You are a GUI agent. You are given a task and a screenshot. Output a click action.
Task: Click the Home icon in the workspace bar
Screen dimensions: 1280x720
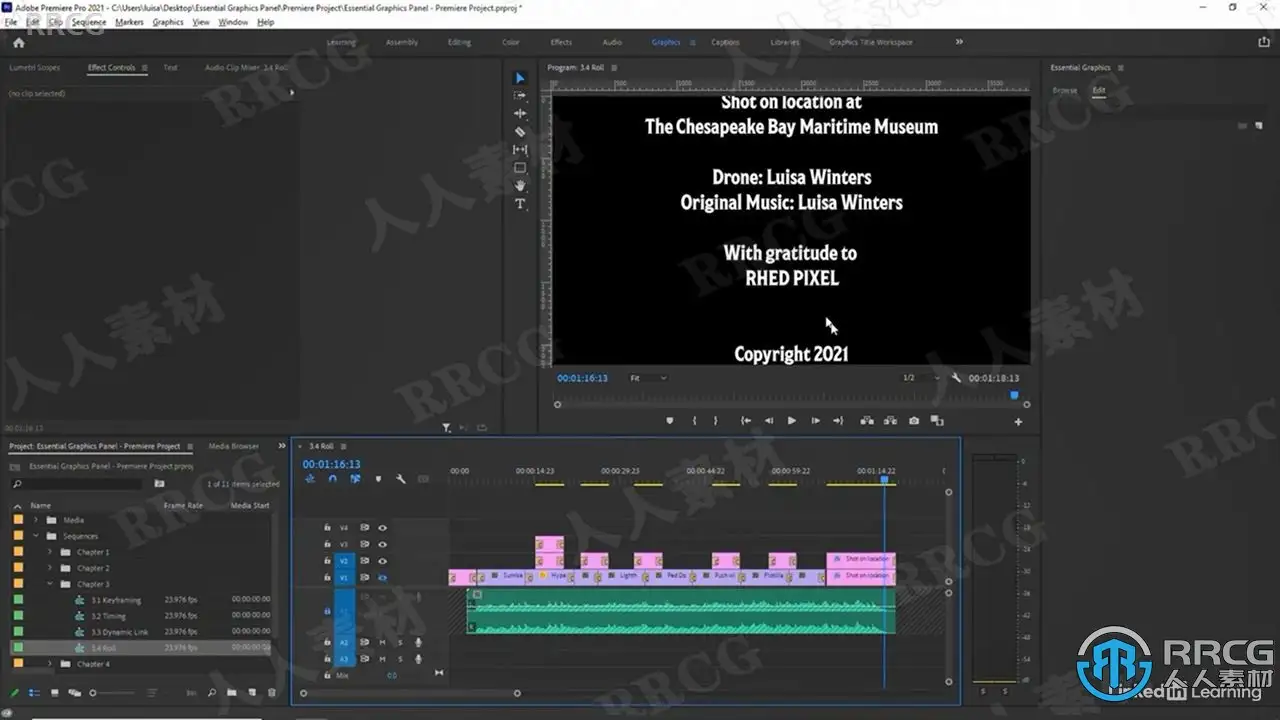(18, 43)
